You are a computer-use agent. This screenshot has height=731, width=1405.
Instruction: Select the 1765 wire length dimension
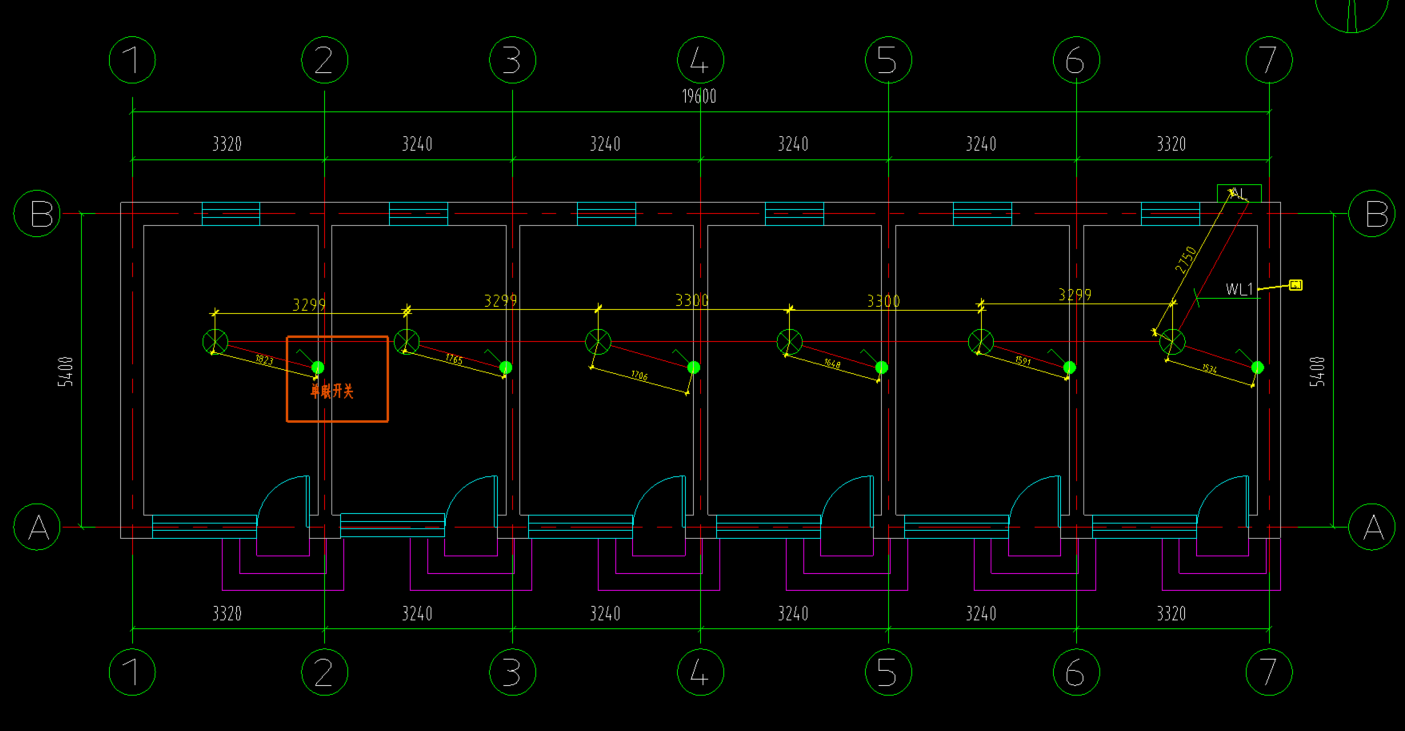click(453, 359)
